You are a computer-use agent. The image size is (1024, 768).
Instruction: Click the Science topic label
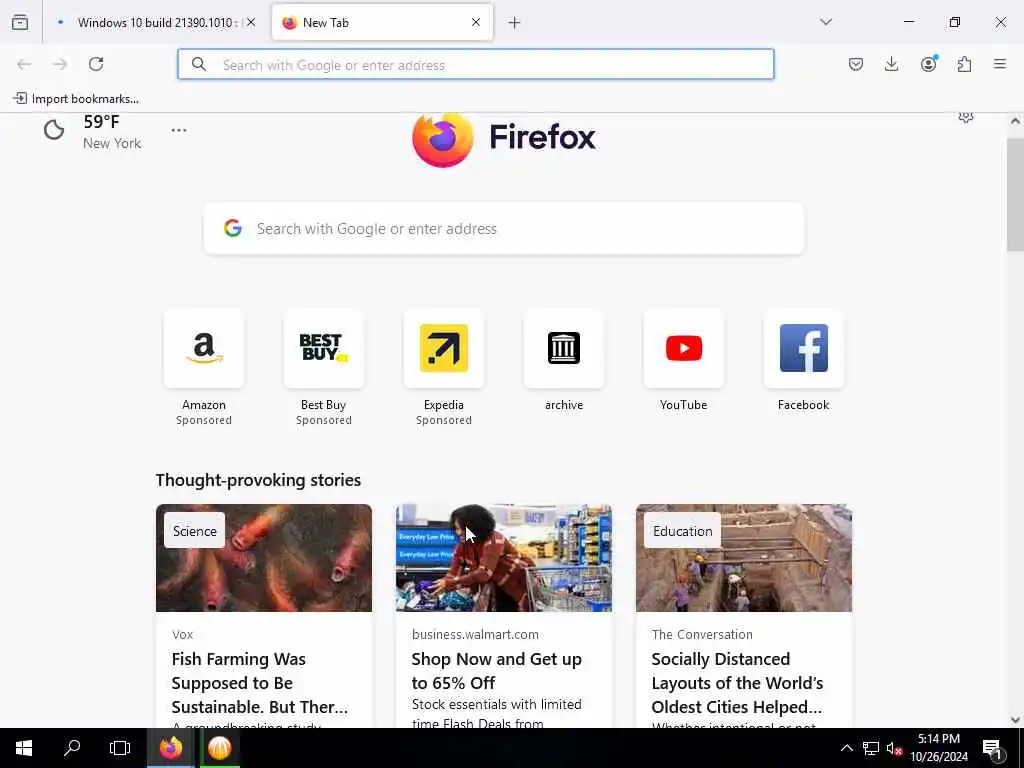coord(195,531)
